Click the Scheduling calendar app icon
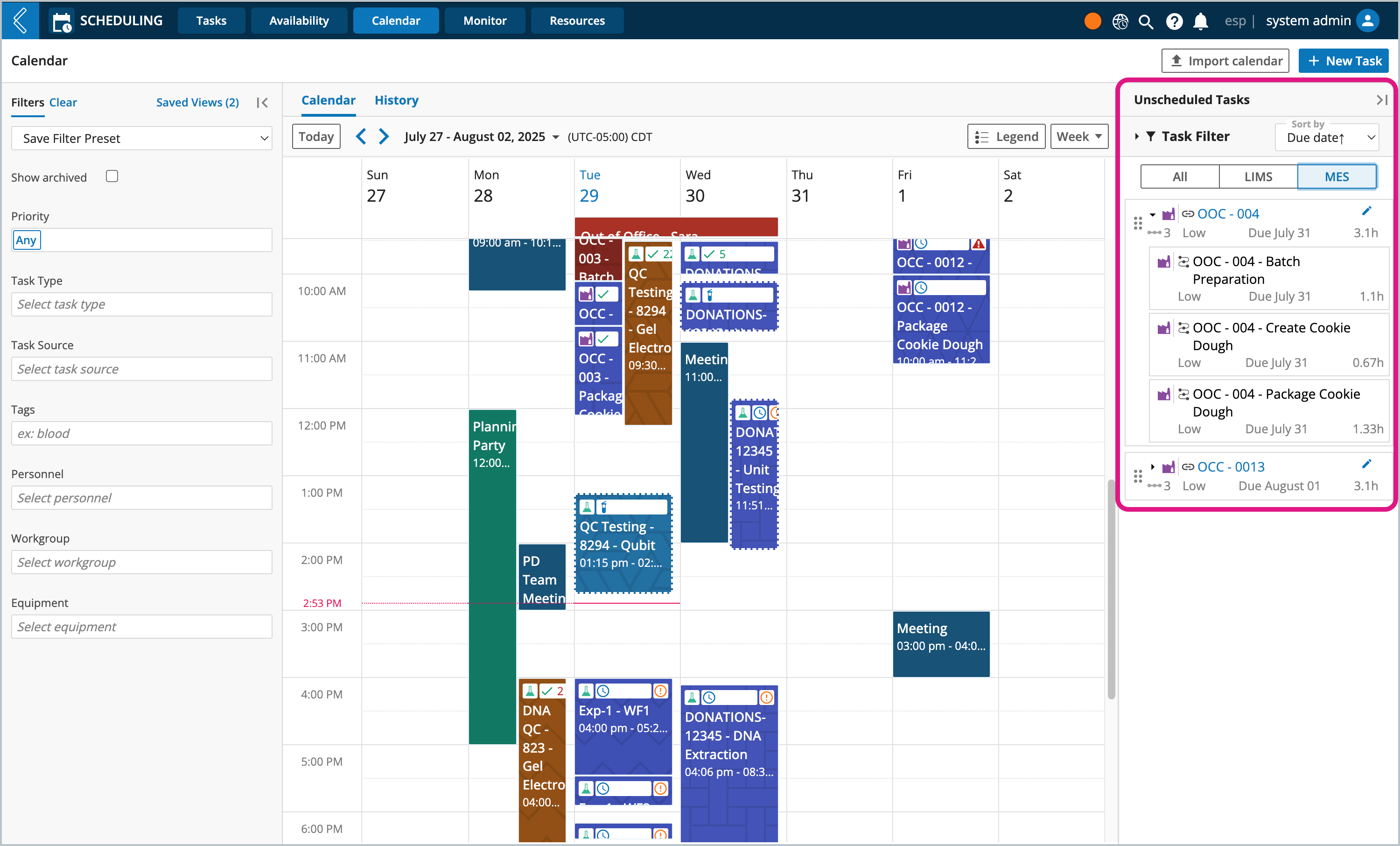The image size is (1400, 846). point(61,21)
